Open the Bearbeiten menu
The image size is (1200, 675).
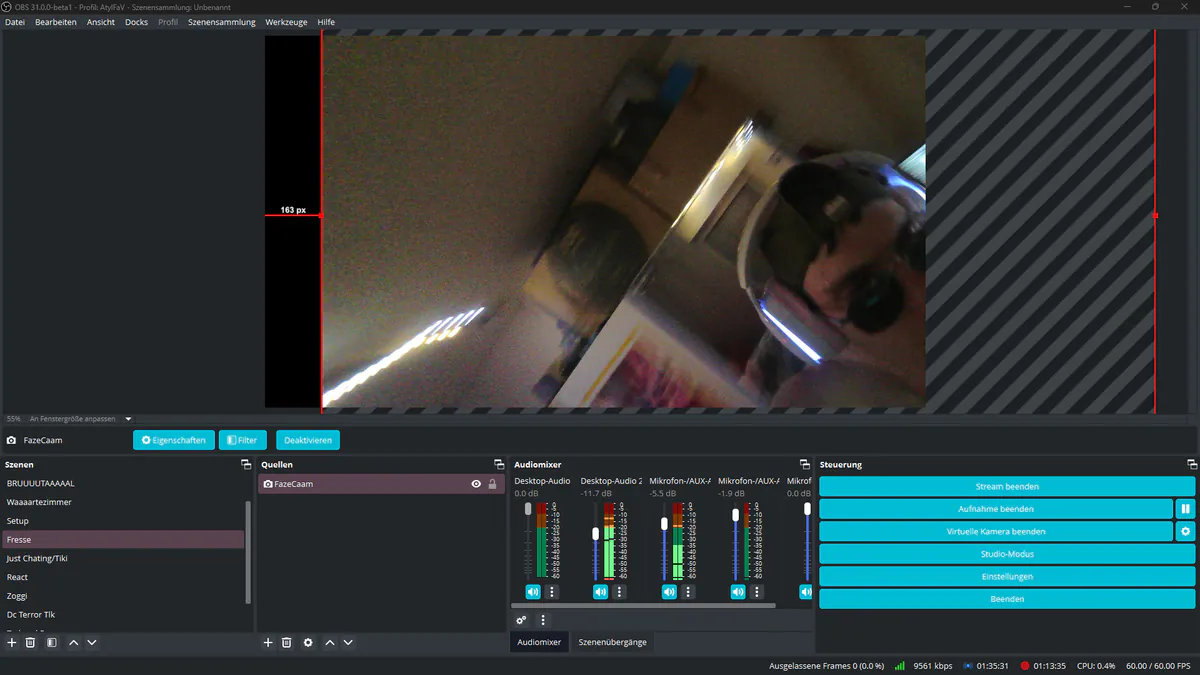pyautogui.click(x=56, y=22)
